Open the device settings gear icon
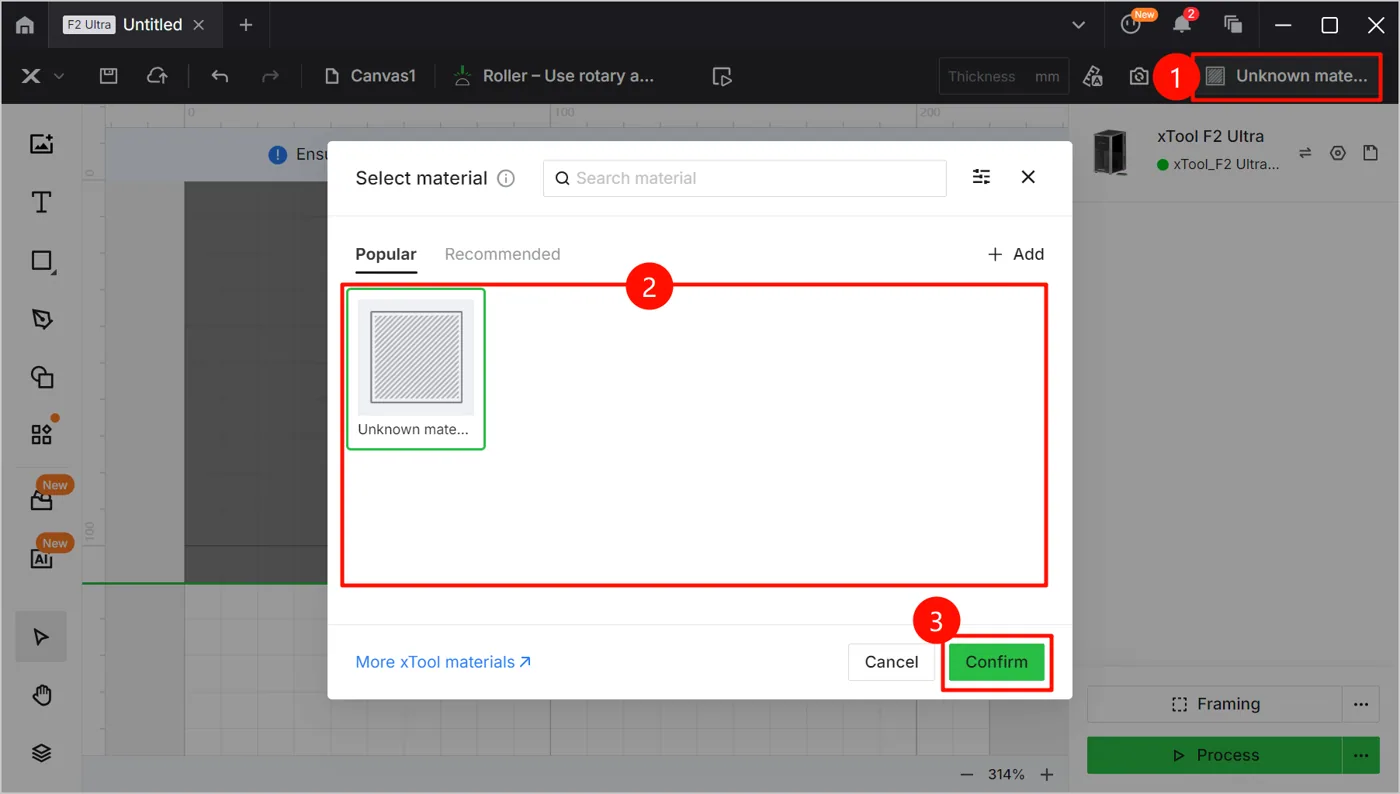The height and width of the screenshot is (794, 1400). (1338, 153)
